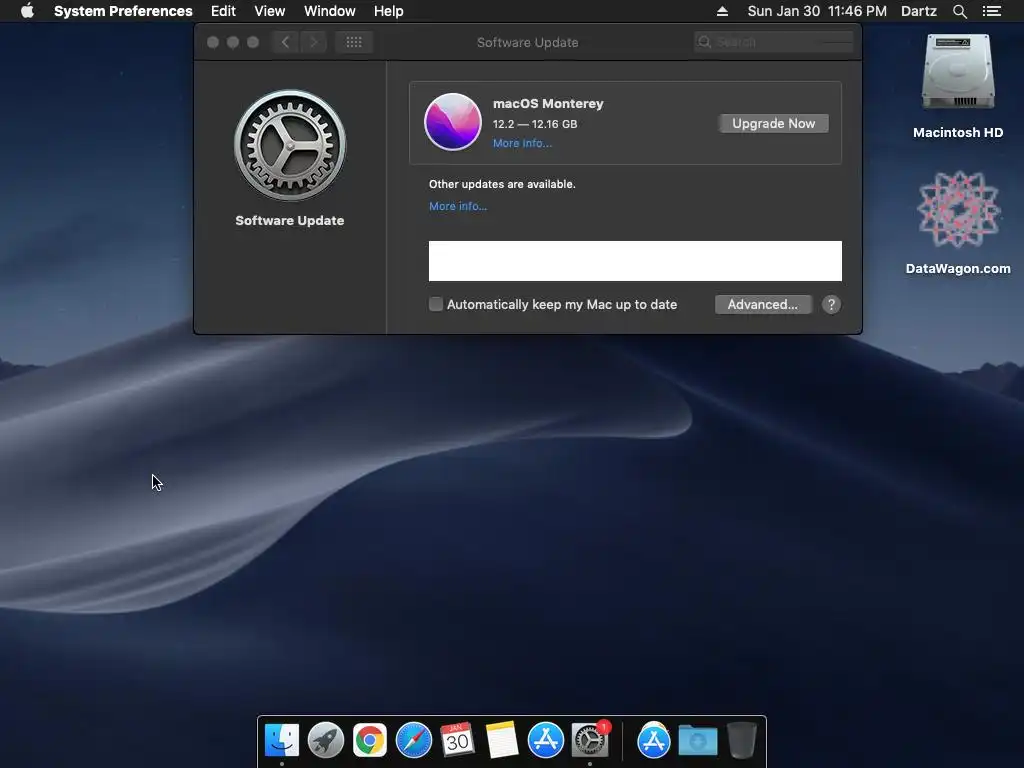Click the Upgrade Now button

click(x=773, y=123)
